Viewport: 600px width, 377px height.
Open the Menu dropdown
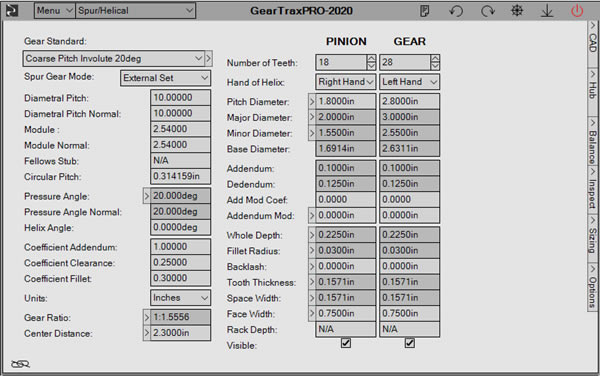(54, 11)
